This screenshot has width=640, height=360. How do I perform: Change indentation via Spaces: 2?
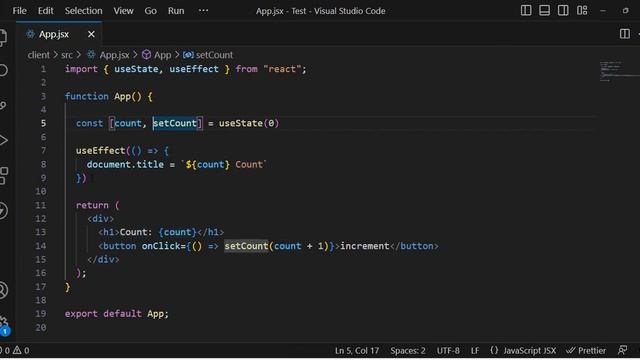[x=407, y=351]
